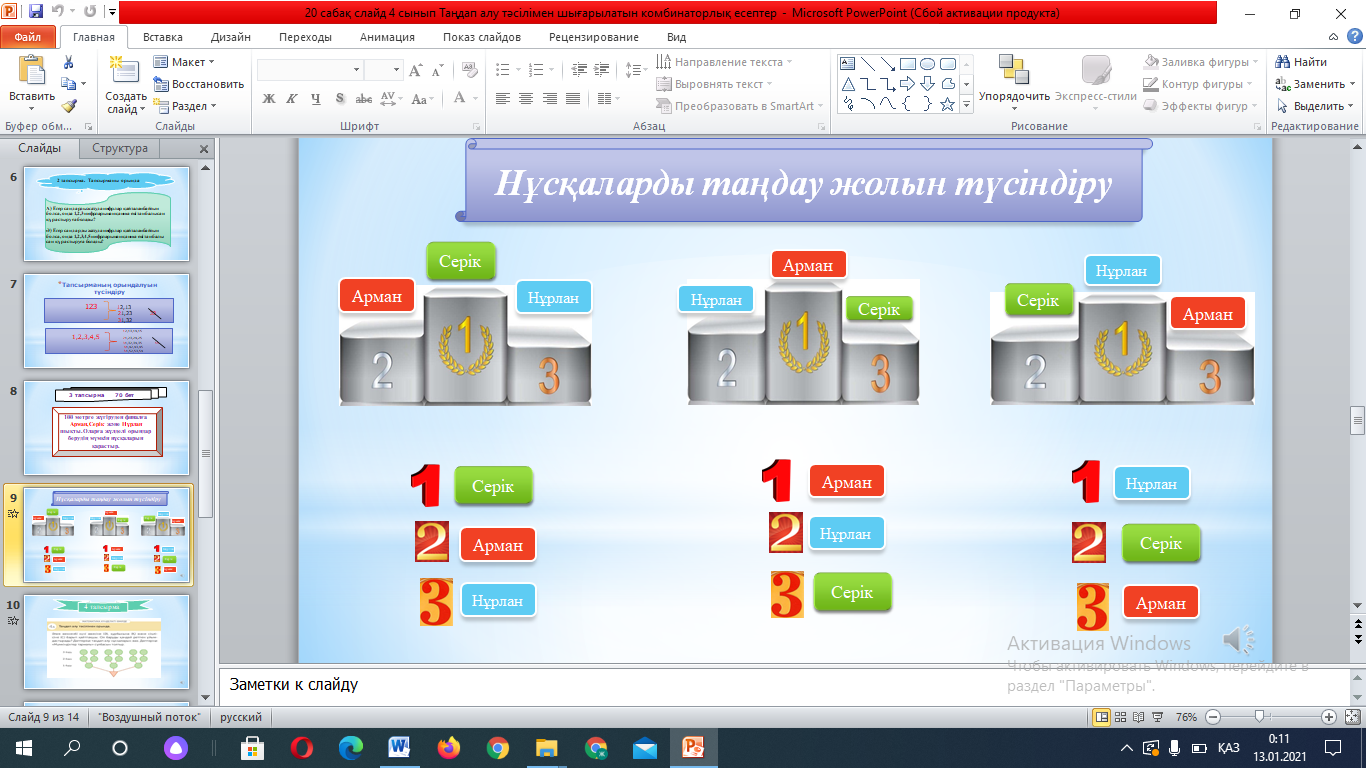Open the font size dropdown
1366x768 pixels.
[x=397, y=70]
